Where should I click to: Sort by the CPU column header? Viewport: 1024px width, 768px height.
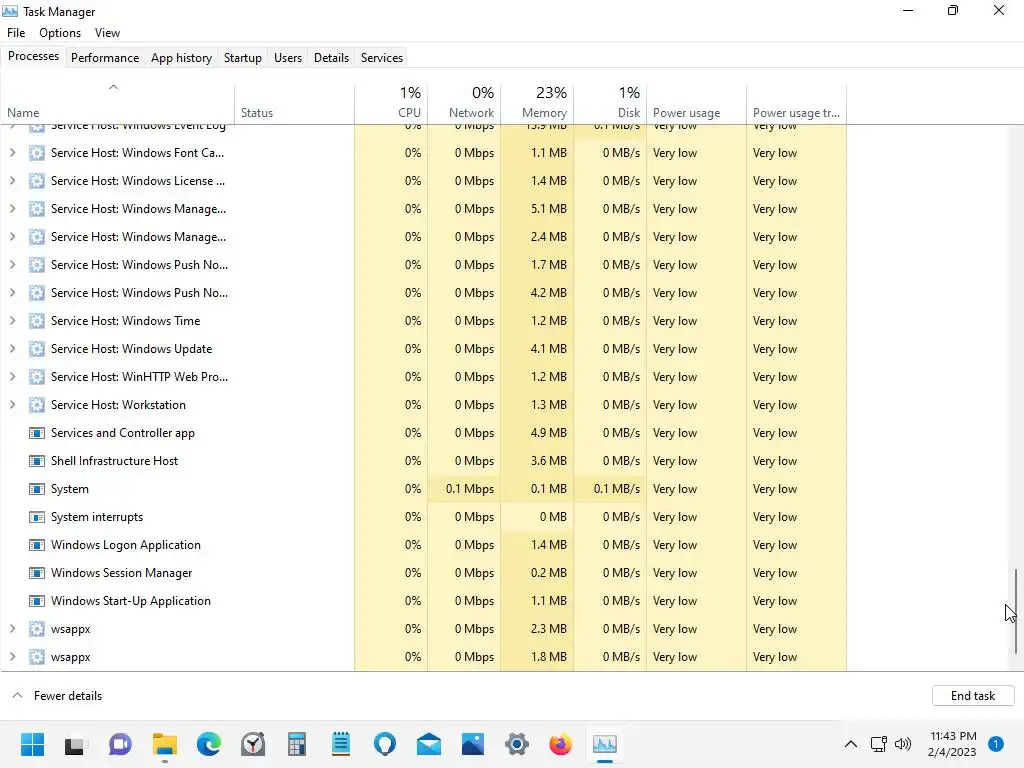pyautogui.click(x=391, y=103)
